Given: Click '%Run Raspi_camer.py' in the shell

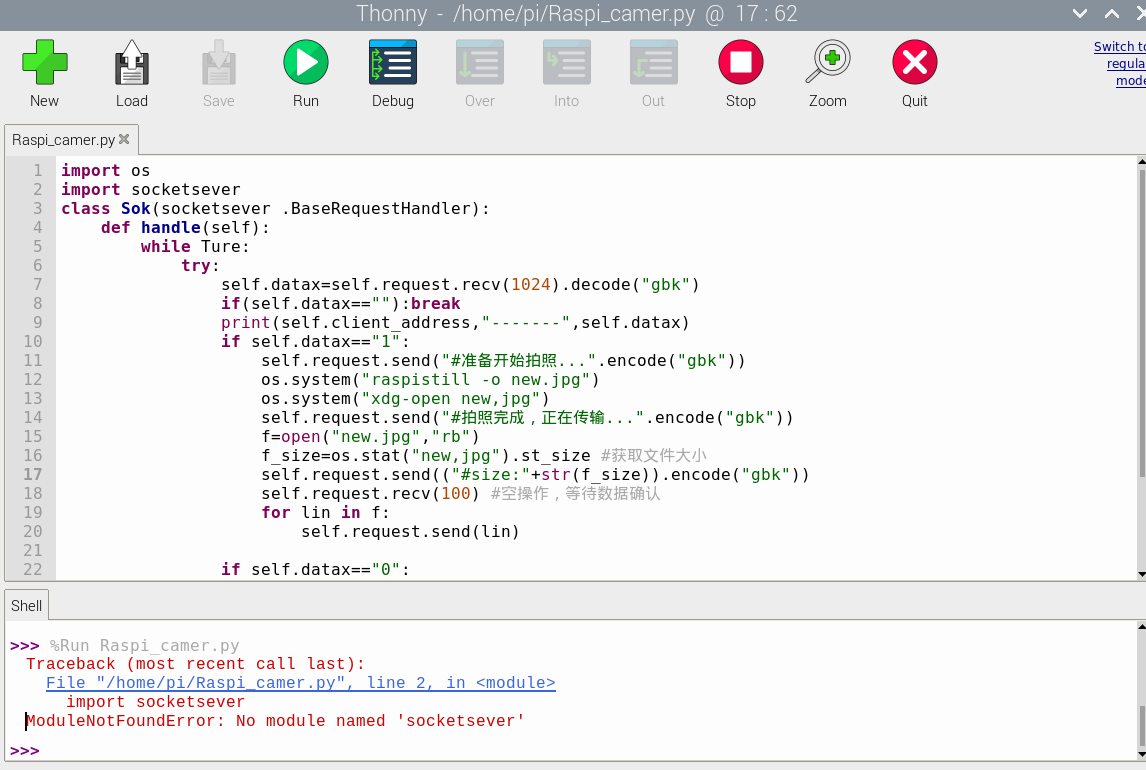Looking at the screenshot, I should tap(144, 645).
